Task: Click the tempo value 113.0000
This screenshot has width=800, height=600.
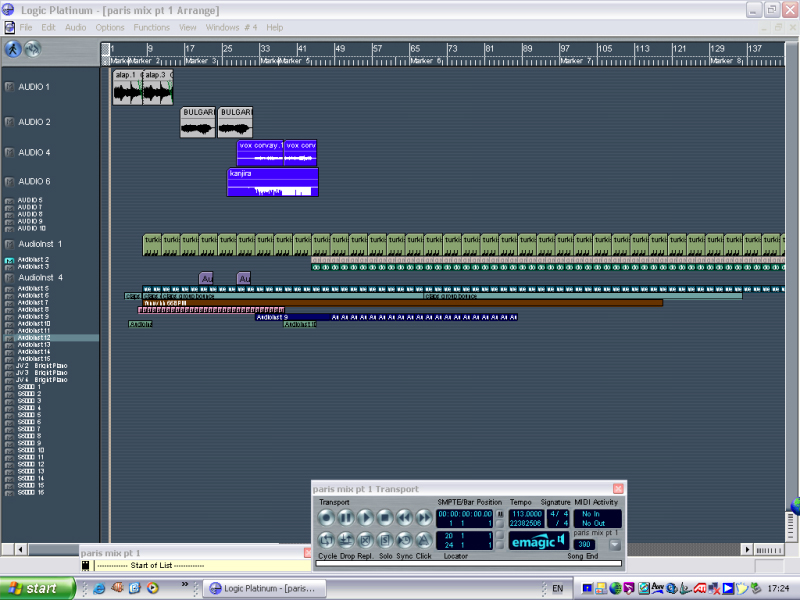Action: pyautogui.click(x=526, y=514)
